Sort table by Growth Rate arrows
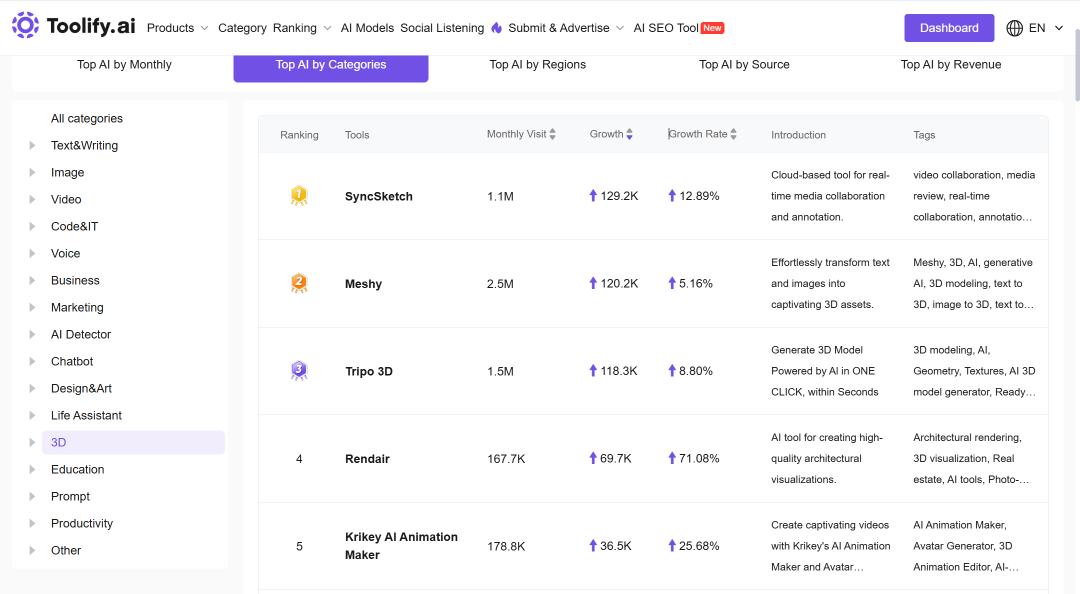Image resolution: width=1080 pixels, height=594 pixels. tap(734, 134)
